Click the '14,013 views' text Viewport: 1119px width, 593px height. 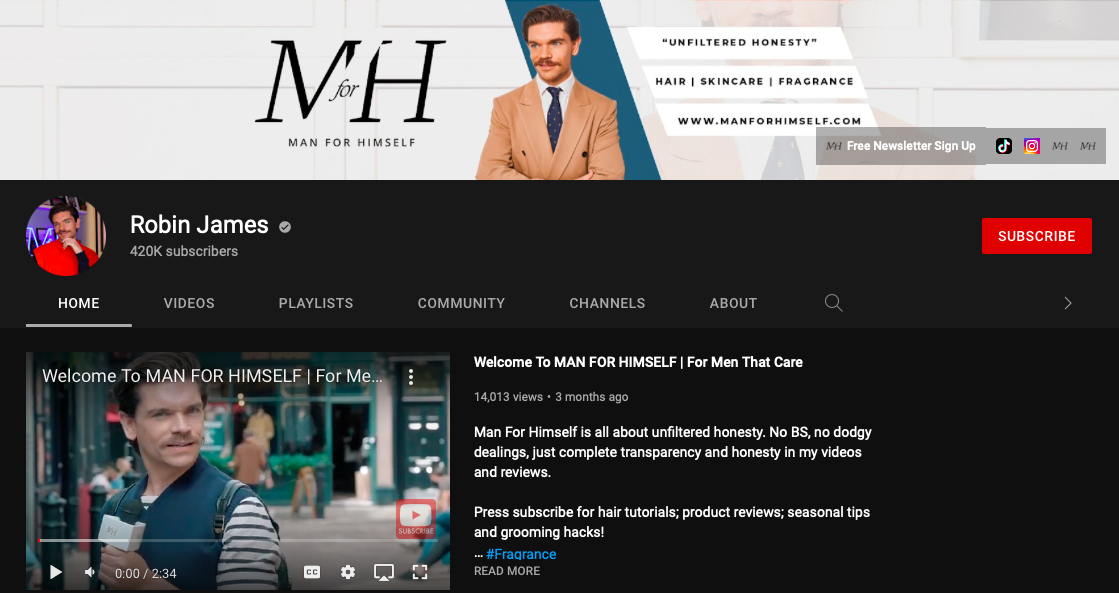click(x=508, y=397)
